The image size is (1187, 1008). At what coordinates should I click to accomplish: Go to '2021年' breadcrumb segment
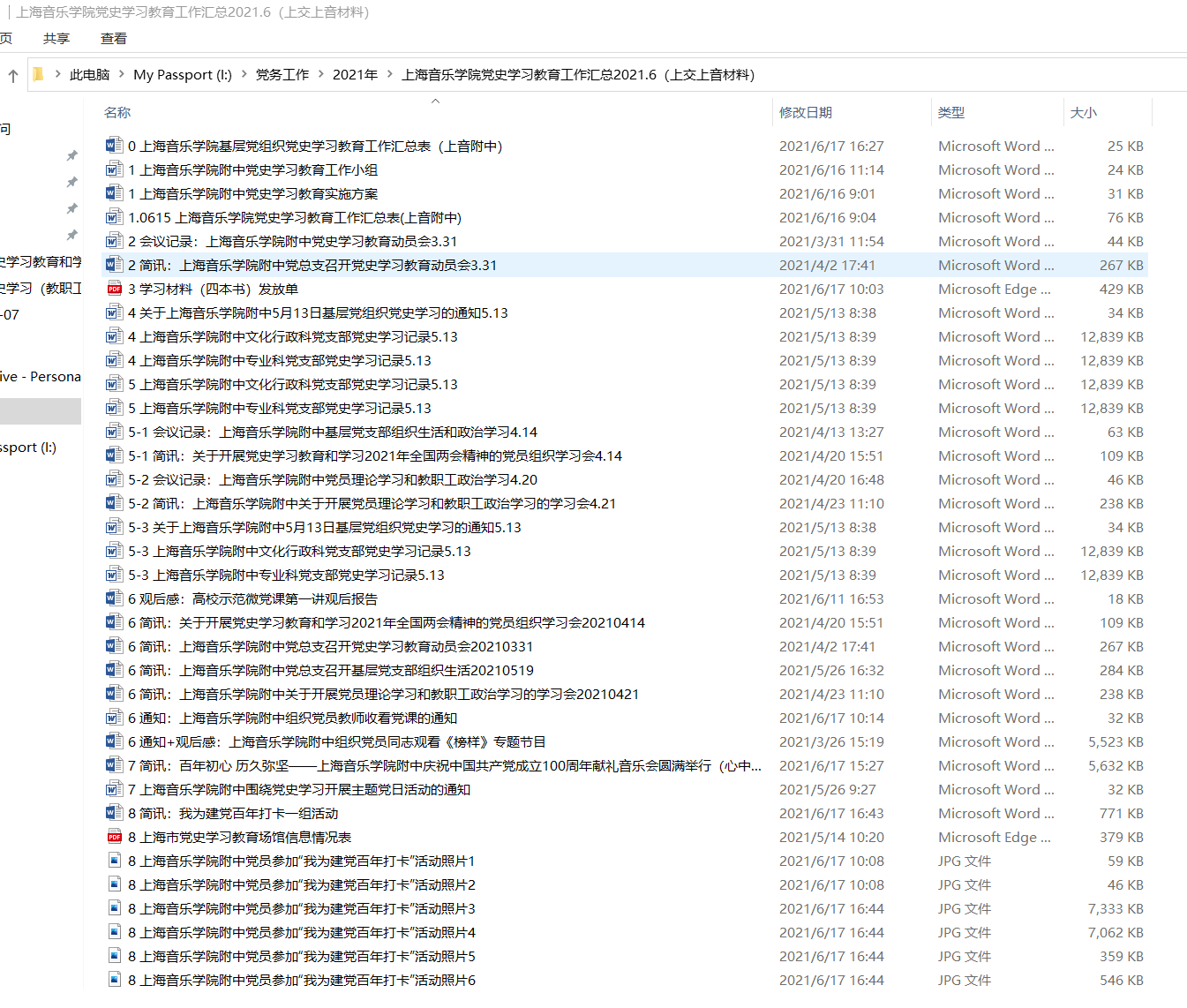tap(355, 75)
